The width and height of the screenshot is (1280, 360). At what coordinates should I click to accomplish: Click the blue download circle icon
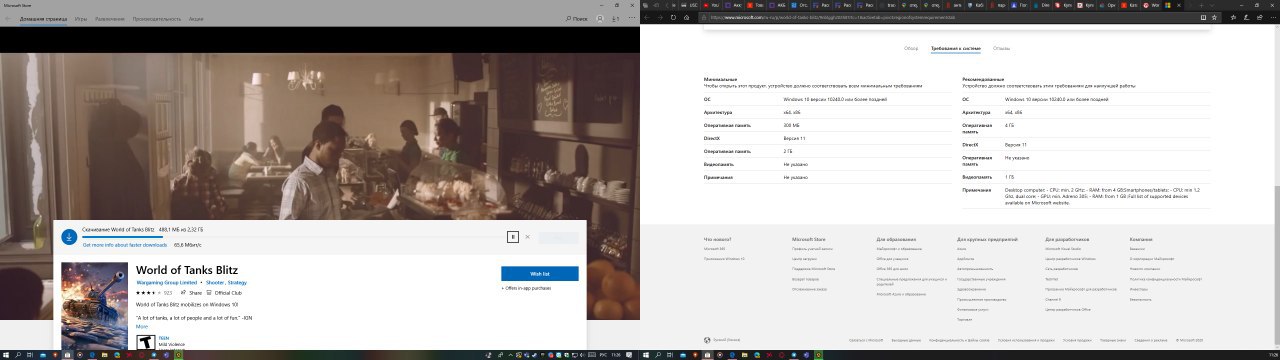pyautogui.click(x=68, y=237)
